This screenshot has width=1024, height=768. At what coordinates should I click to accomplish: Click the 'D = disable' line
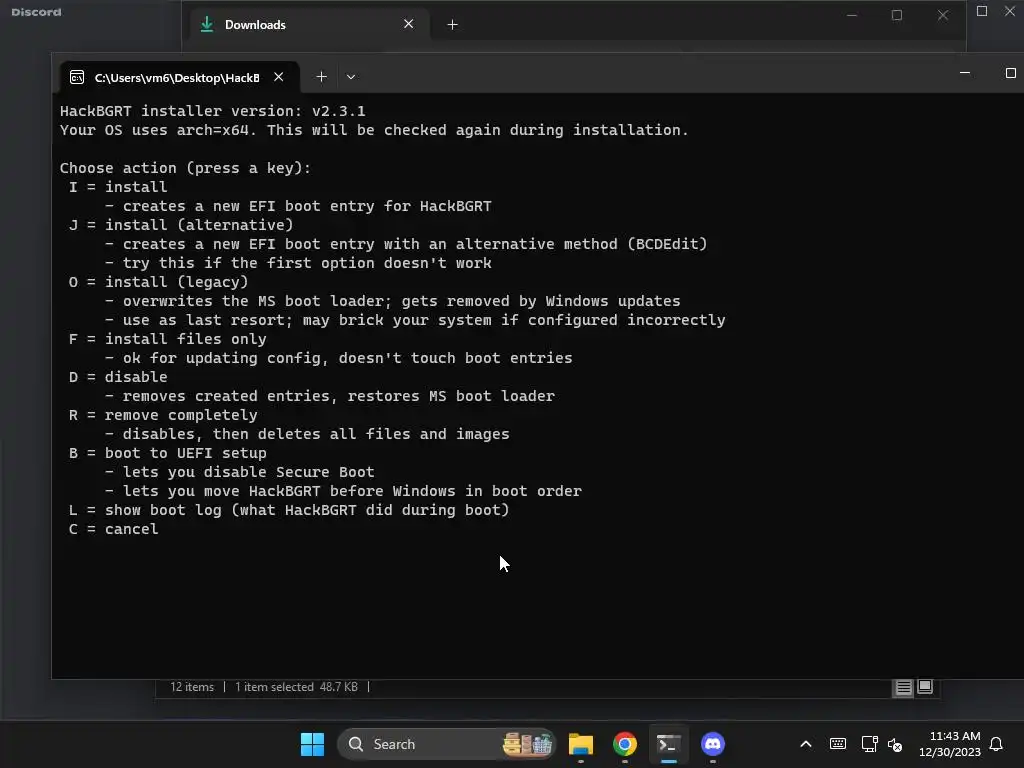coord(118,377)
